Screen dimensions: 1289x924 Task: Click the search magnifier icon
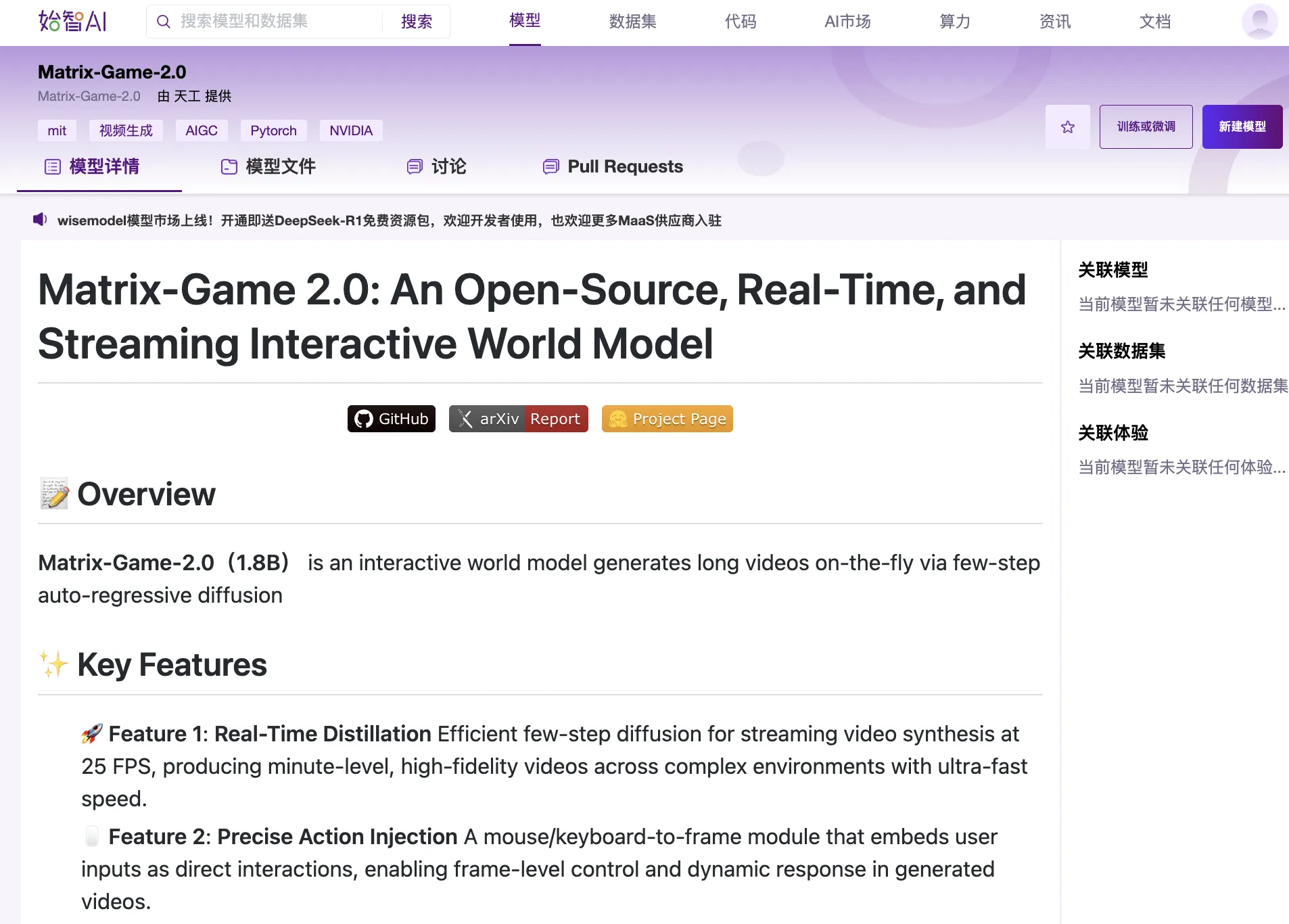tap(163, 22)
